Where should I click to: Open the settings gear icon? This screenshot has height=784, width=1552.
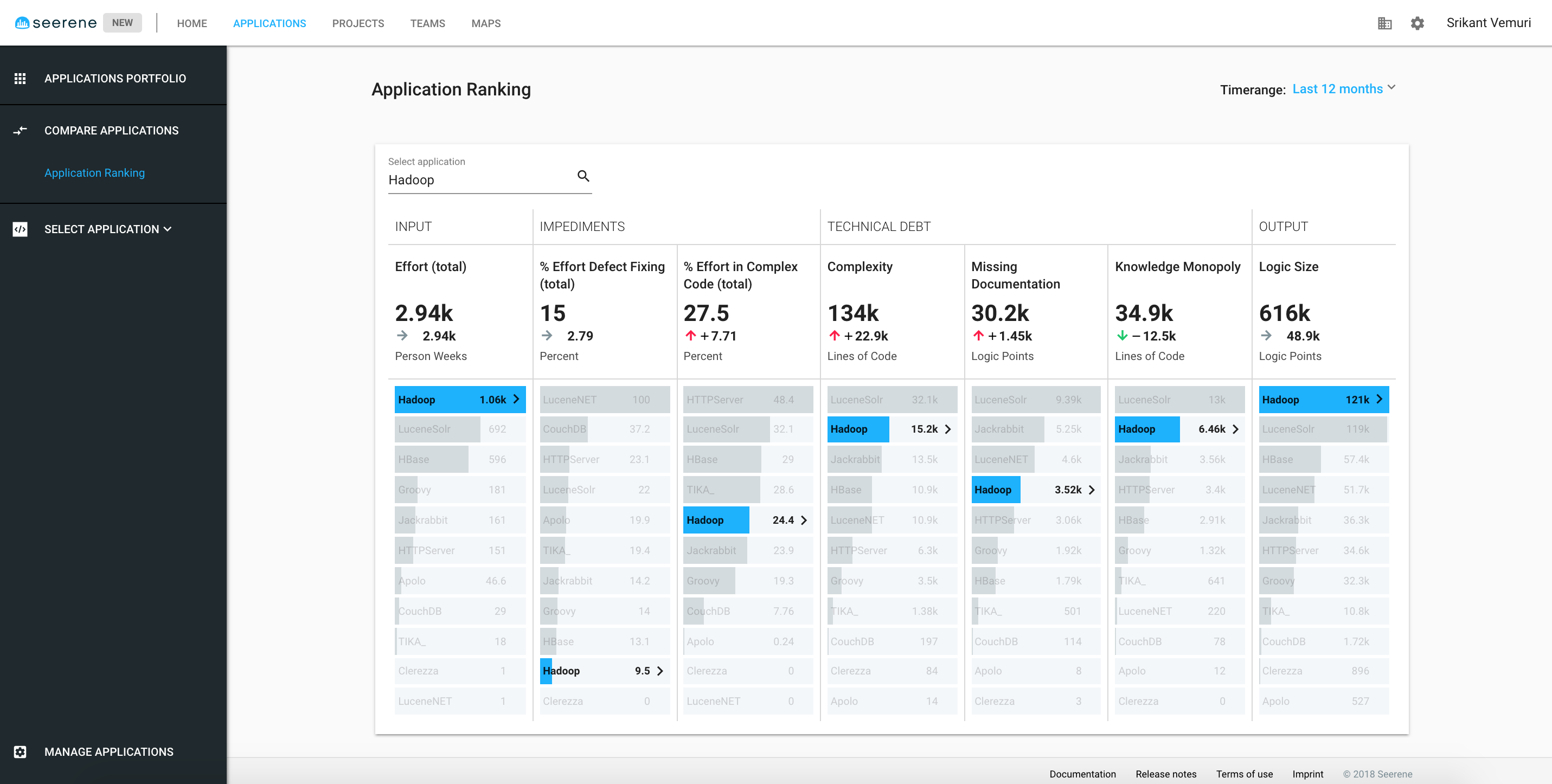pos(1417,23)
